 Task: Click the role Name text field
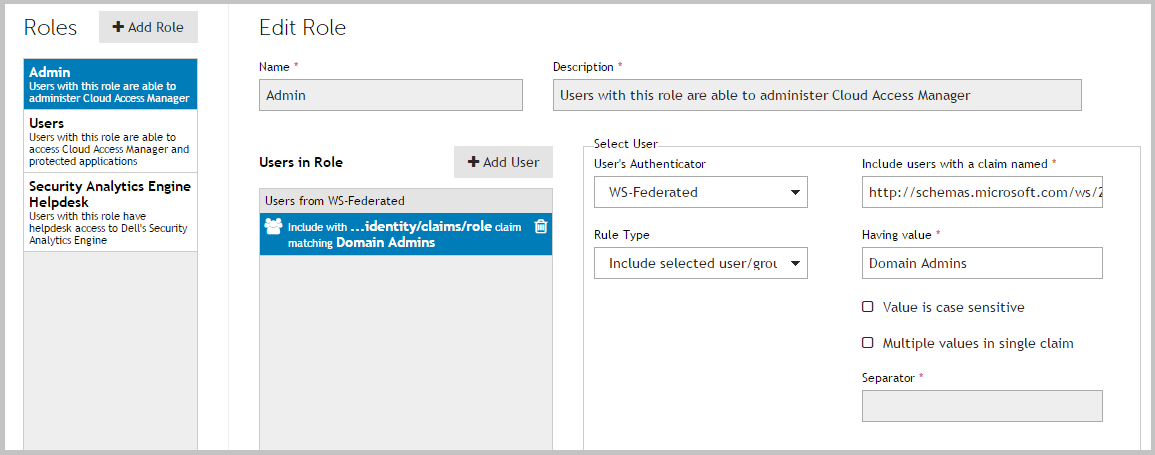[390, 95]
